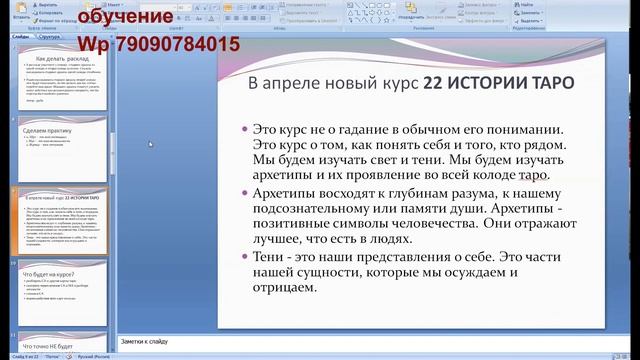
Task: Open the Clipboard group dialog launcher
Action: [x=76, y=29]
